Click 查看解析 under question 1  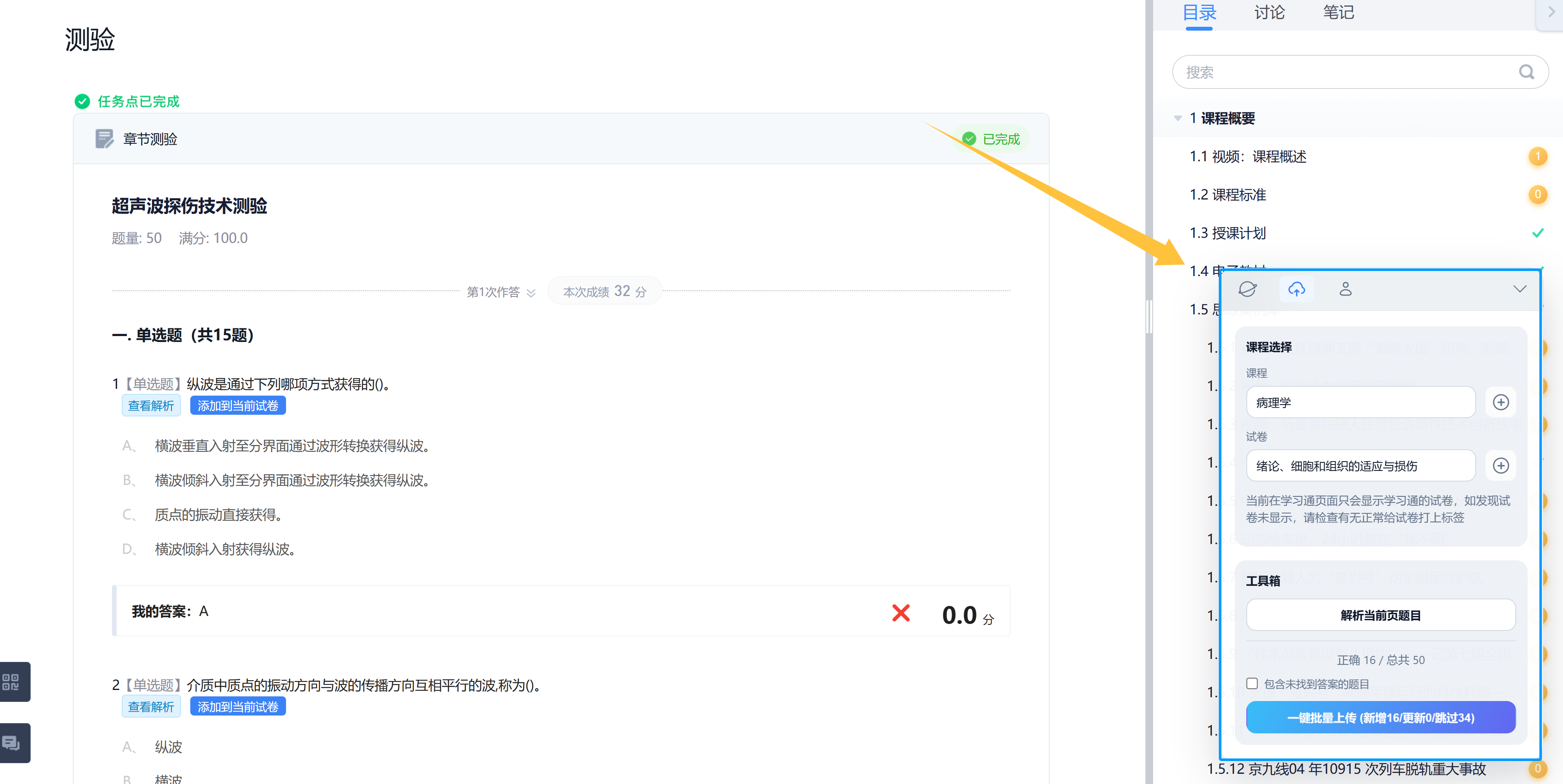coord(151,406)
